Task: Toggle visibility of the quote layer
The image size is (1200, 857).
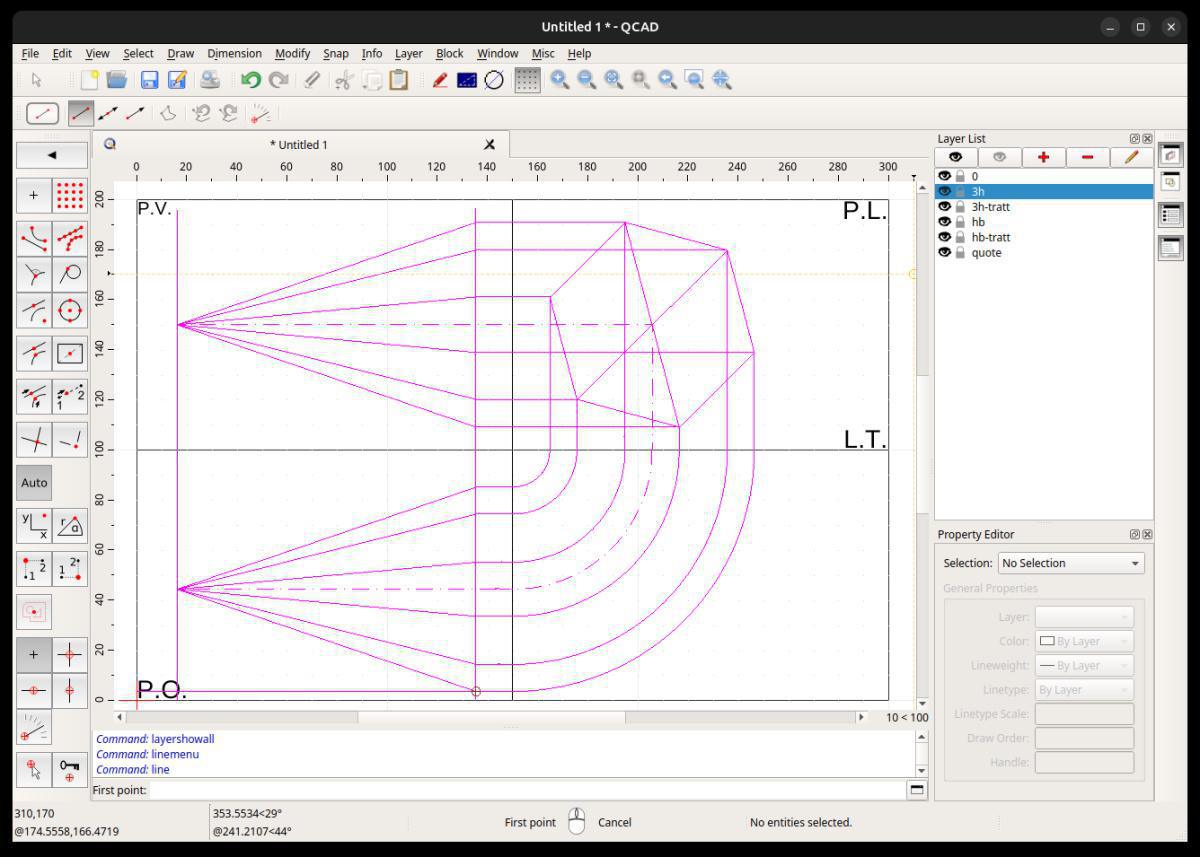Action: click(944, 253)
